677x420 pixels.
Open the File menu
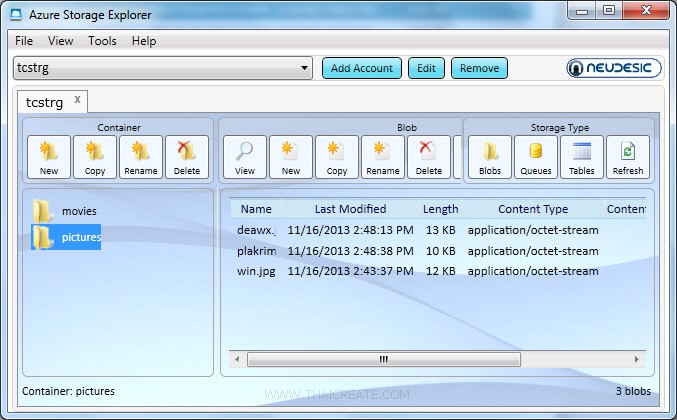(x=24, y=41)
